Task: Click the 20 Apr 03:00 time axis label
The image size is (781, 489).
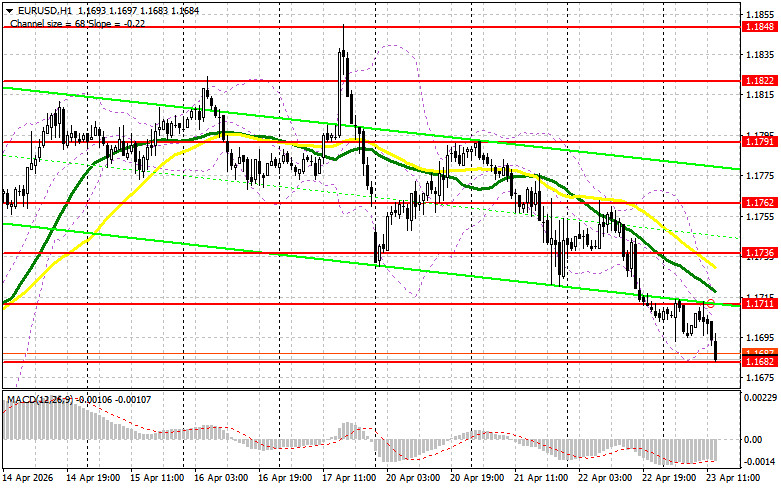Action: pos(413,478)
